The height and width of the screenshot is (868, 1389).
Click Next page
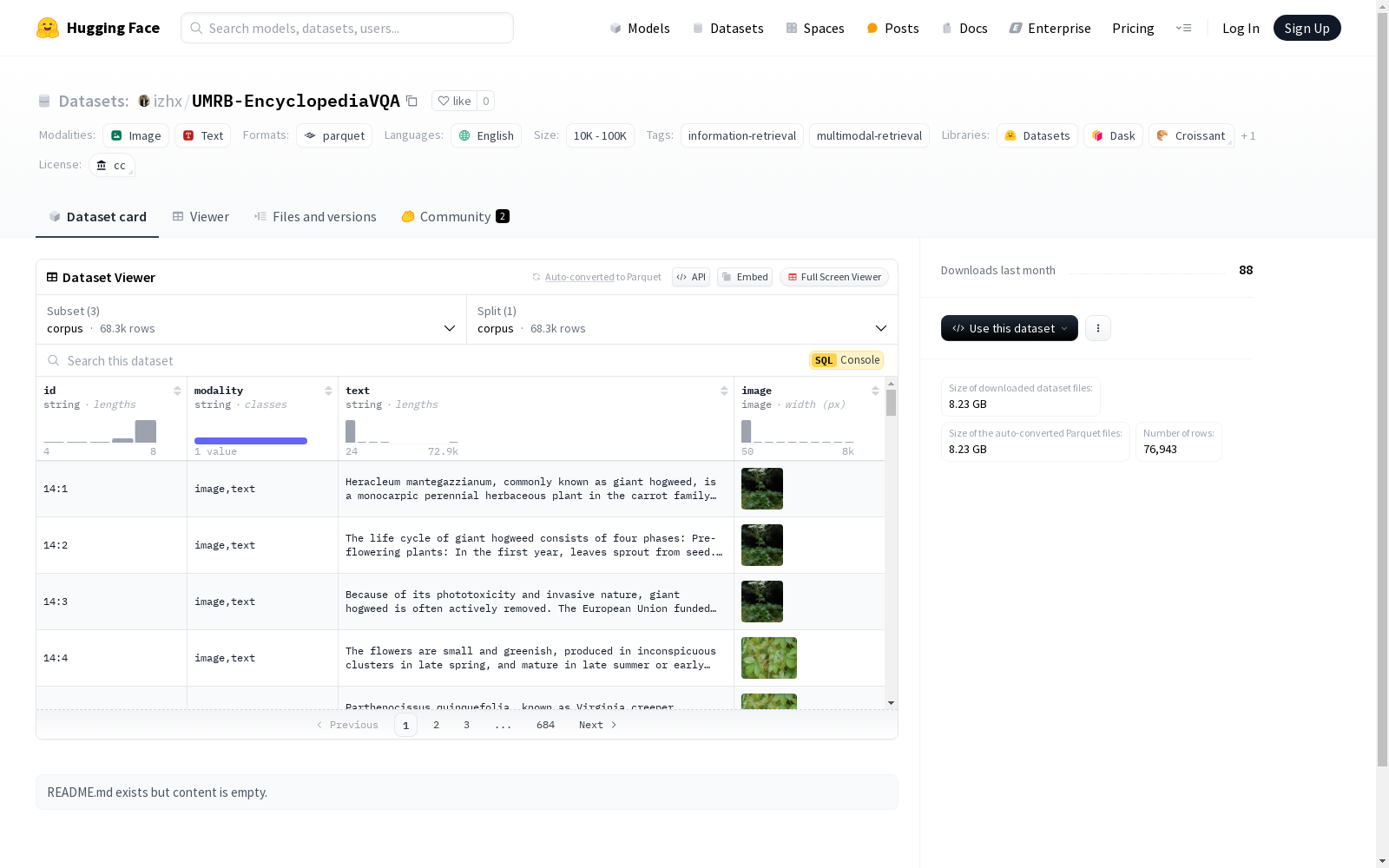pos(598,725)
